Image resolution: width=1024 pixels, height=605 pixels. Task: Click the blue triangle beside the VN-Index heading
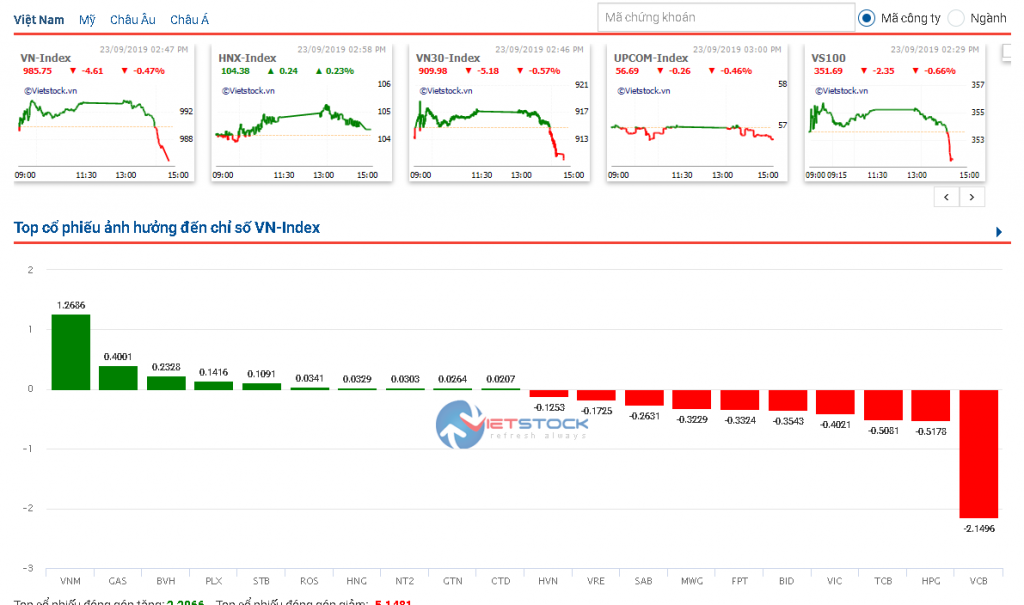pyautogui.click(x=999, y=232)
